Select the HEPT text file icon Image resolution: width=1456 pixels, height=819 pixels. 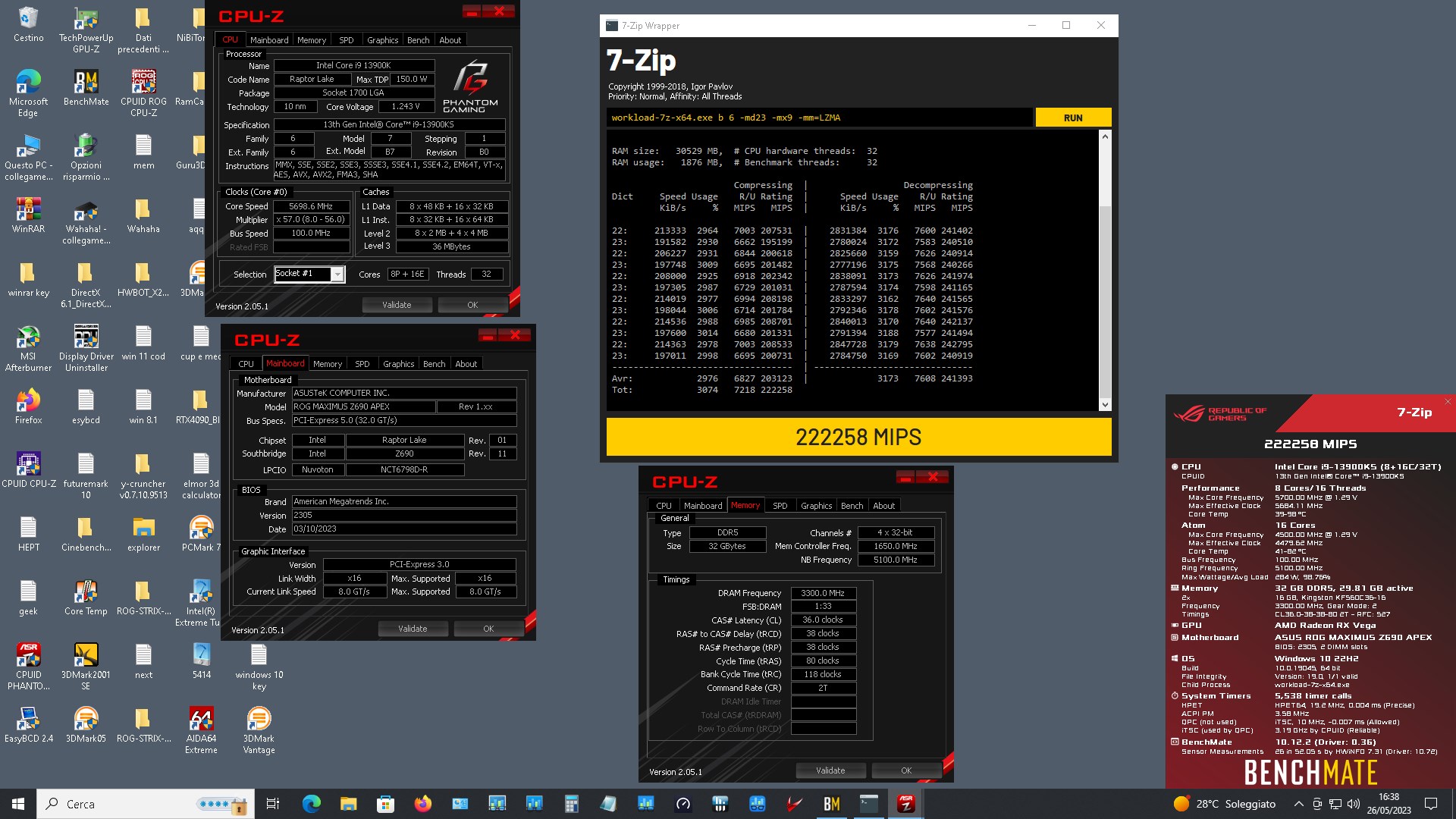tap(28, 534)
